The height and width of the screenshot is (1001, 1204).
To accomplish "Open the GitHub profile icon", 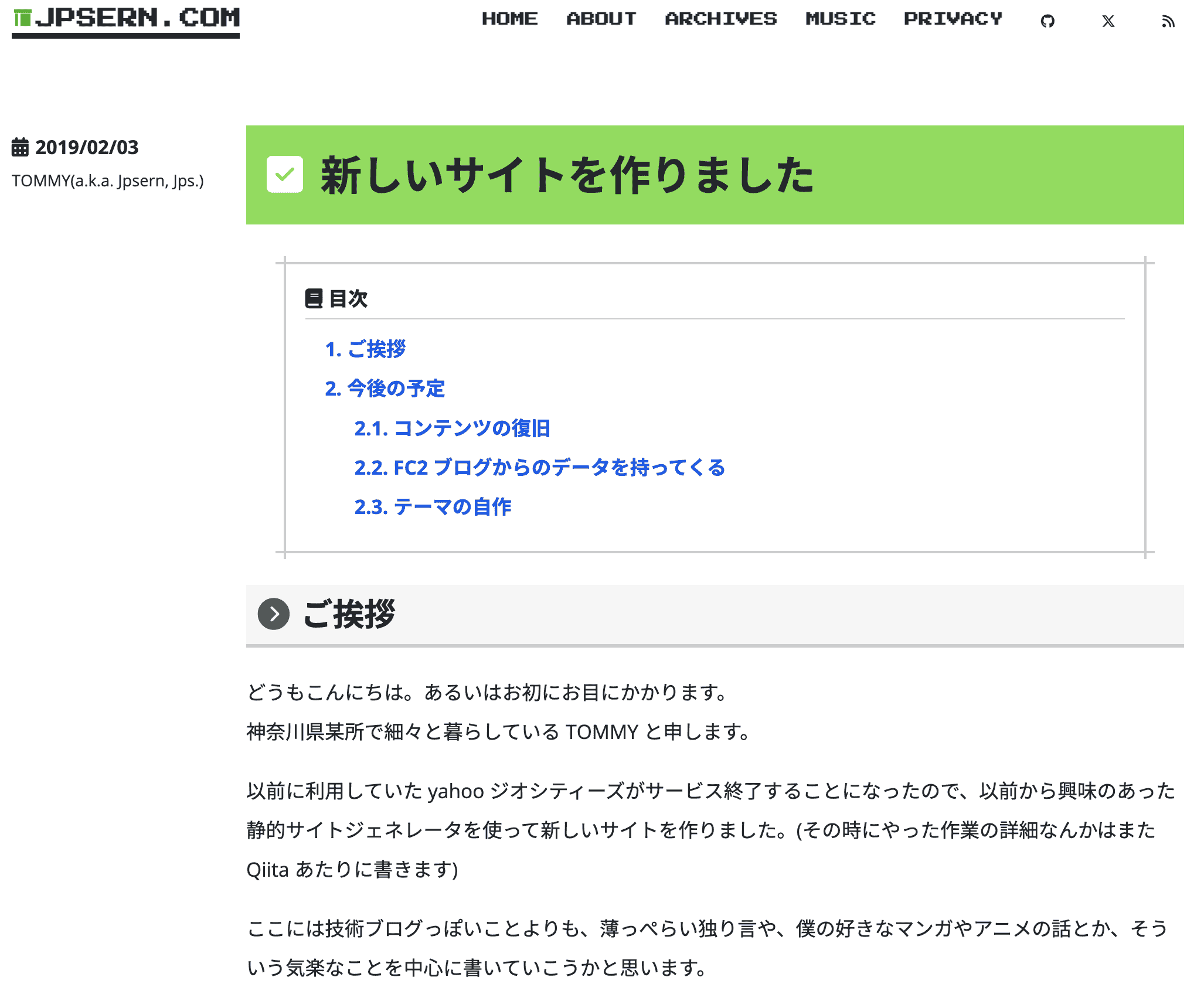I will click(1049, 19).
